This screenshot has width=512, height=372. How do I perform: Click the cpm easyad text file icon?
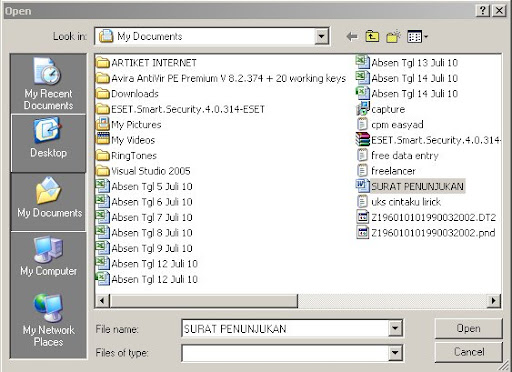coord(362,124)
